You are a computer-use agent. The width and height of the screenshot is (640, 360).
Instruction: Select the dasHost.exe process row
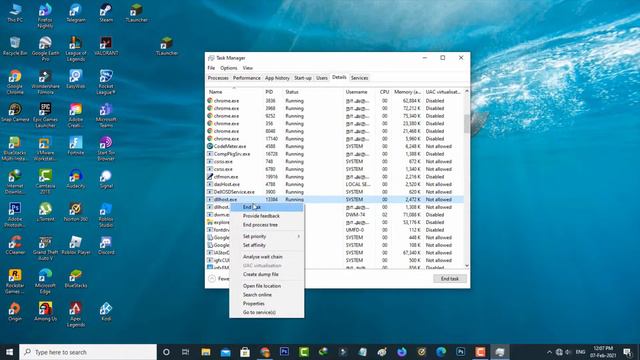point(335,184)
